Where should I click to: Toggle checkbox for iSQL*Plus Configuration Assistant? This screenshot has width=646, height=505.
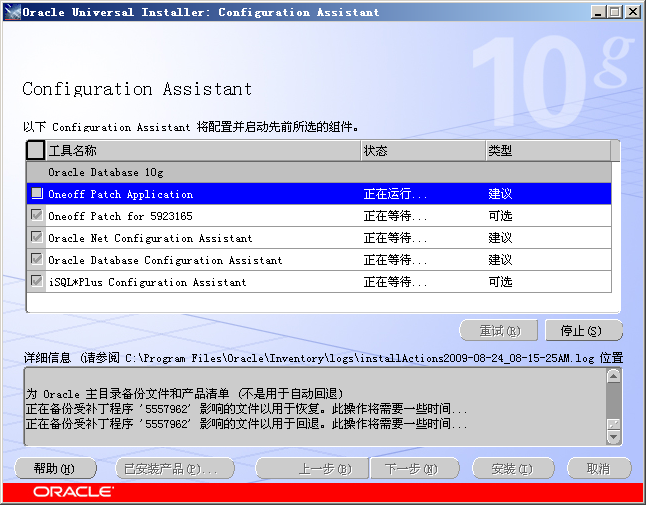[37, 281]
